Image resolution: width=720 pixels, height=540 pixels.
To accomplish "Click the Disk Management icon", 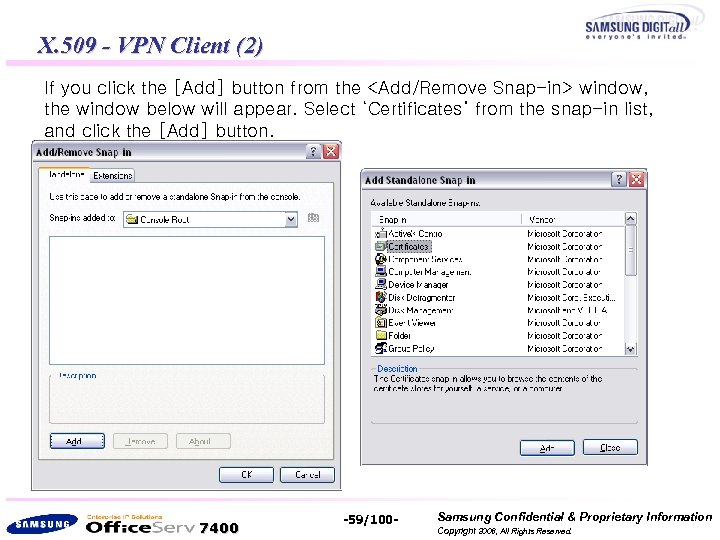I will point(381,310).
